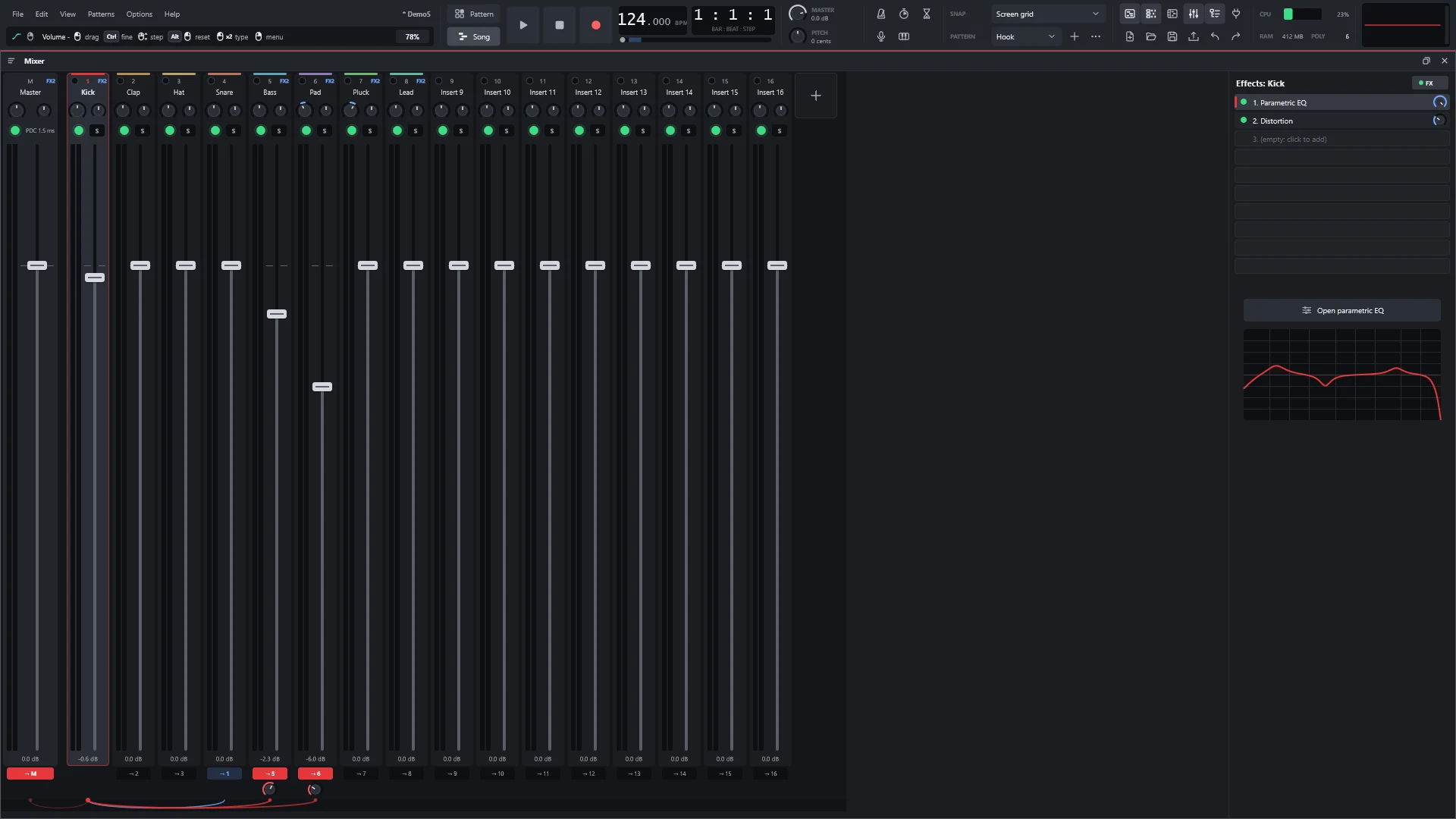Open the Mixer panel hamburger menu
The height and width of the screenshot is (819, 1456).
pos(11,61)
